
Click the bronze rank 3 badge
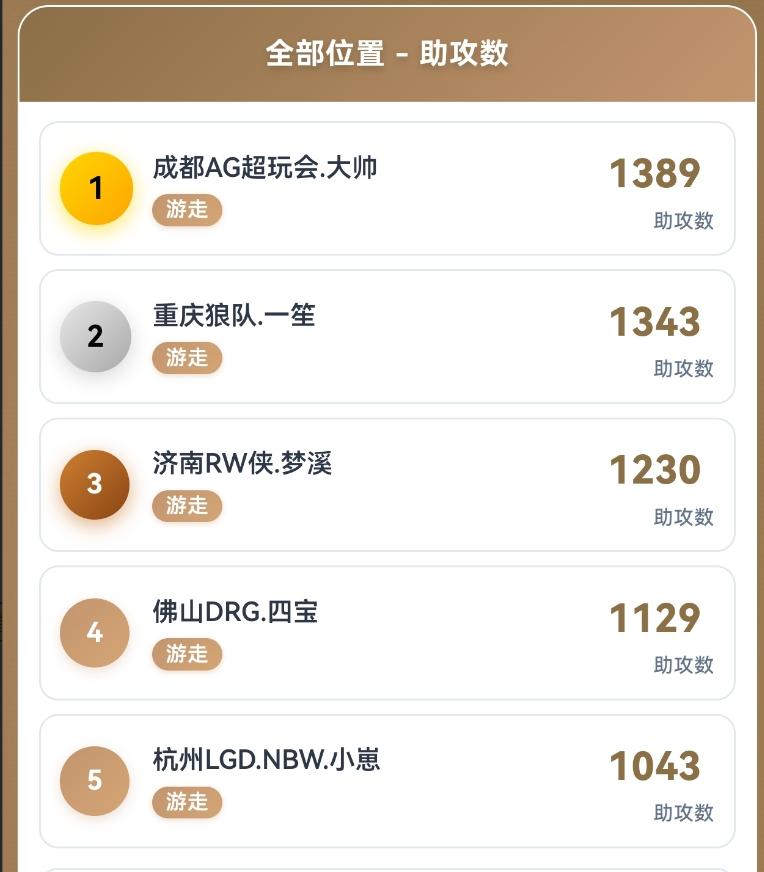(95, 484)
